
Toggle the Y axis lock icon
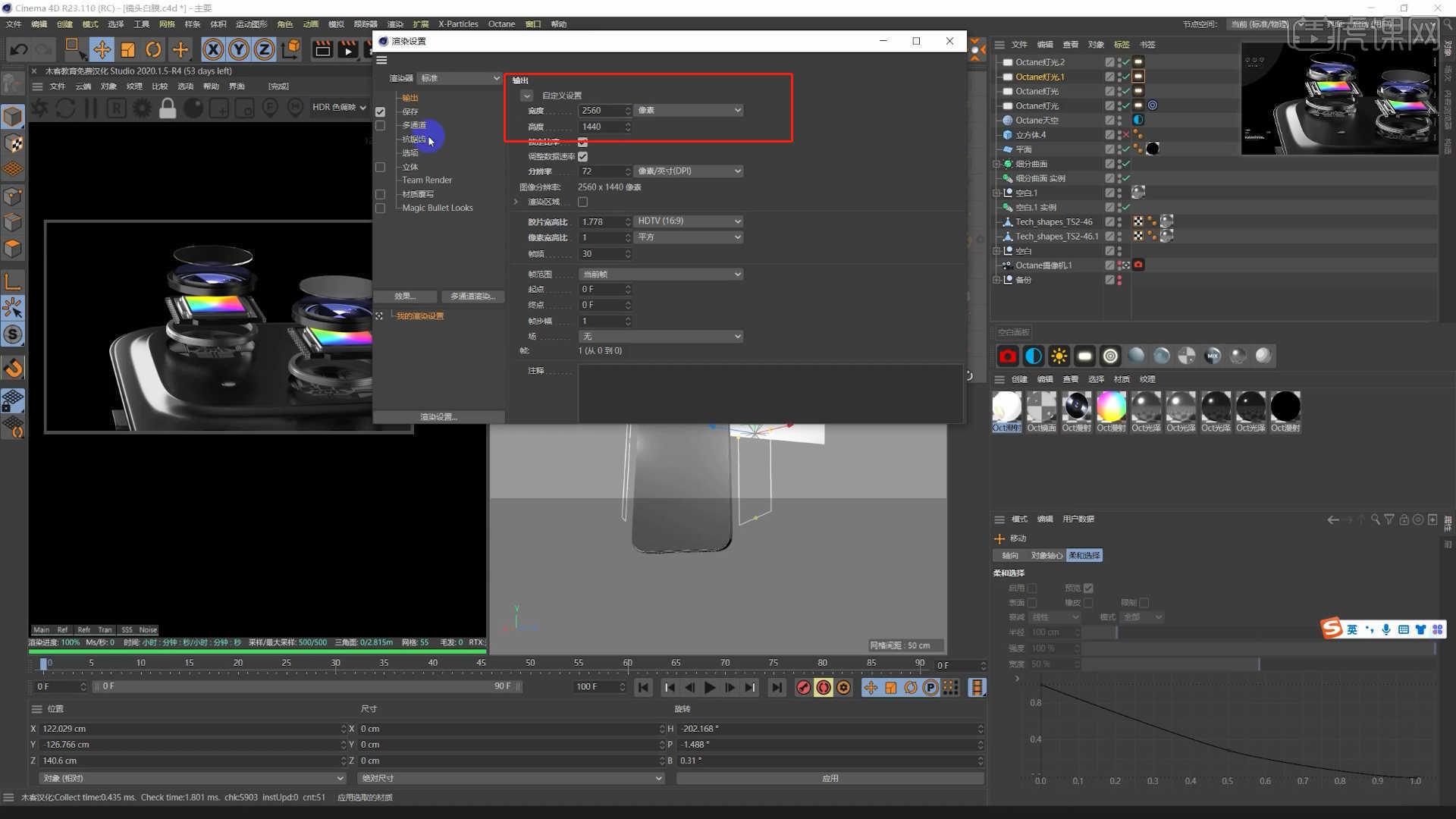click(x=238, y=49)
